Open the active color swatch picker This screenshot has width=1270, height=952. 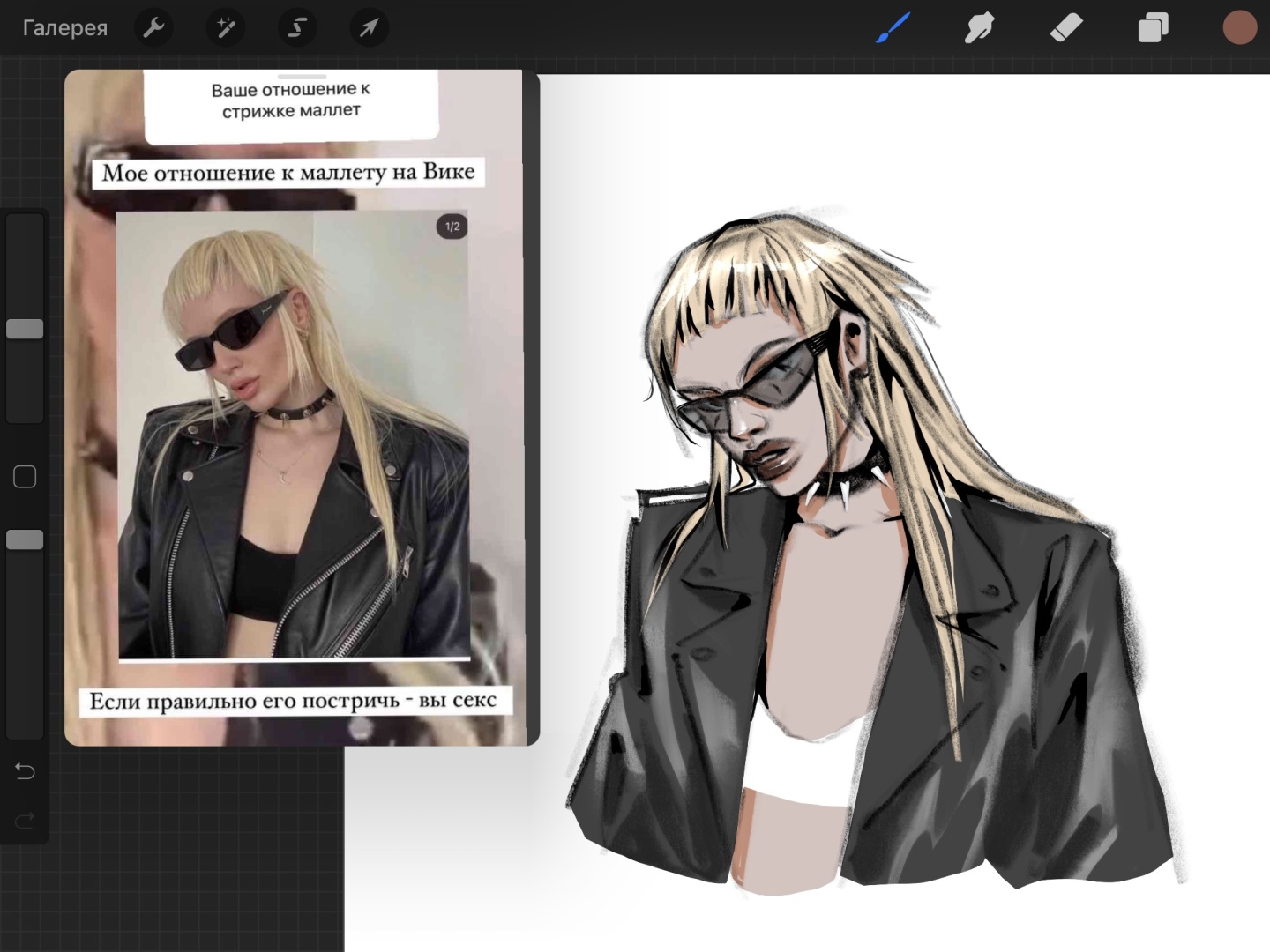click(1239, 28)
